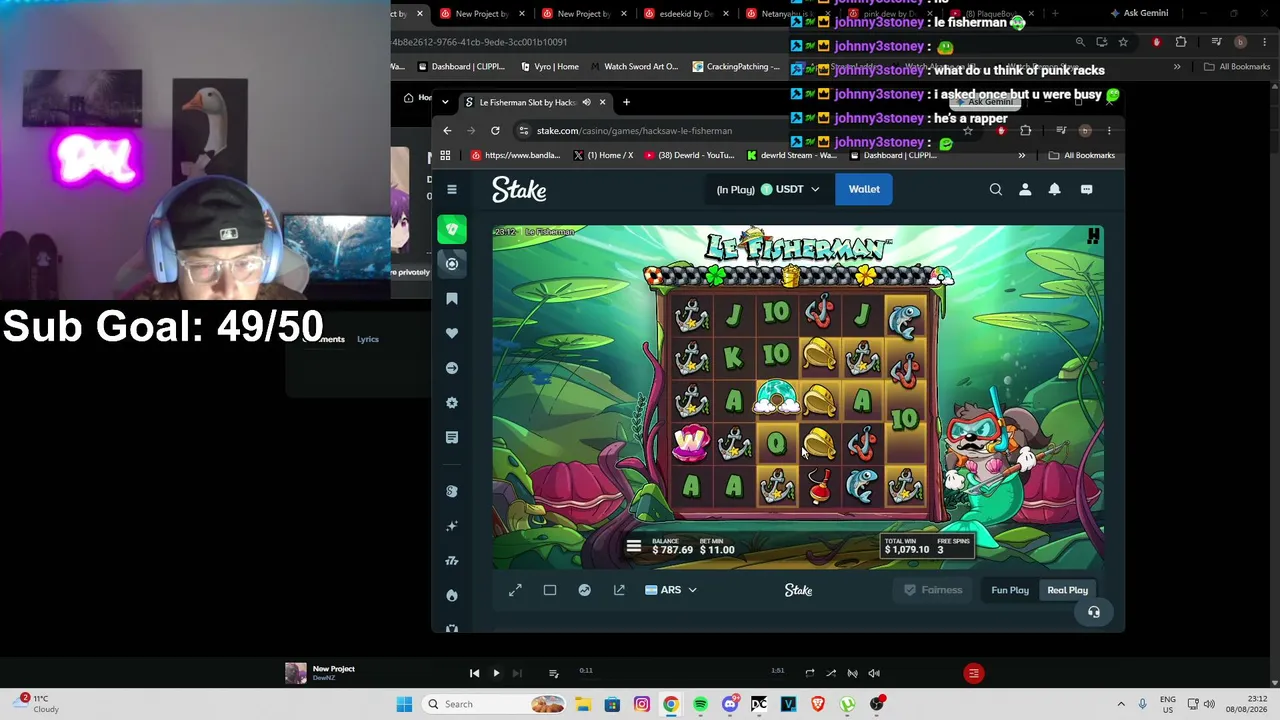Show more bookmarks in the front browser
The width and height of the screenshot is (1280, 720).
(x=1021, y=155)
